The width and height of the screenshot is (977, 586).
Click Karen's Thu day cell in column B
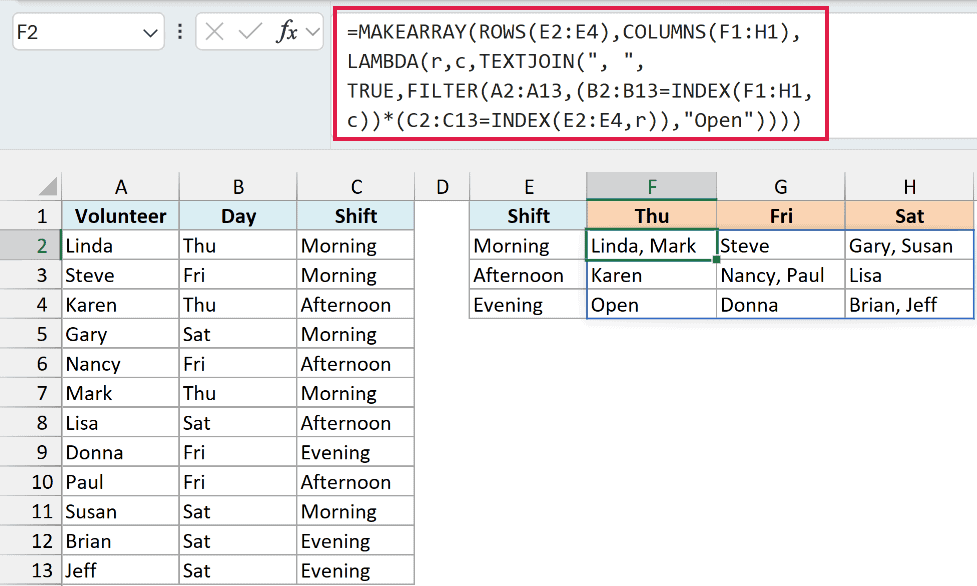click(x=238, y=304)
